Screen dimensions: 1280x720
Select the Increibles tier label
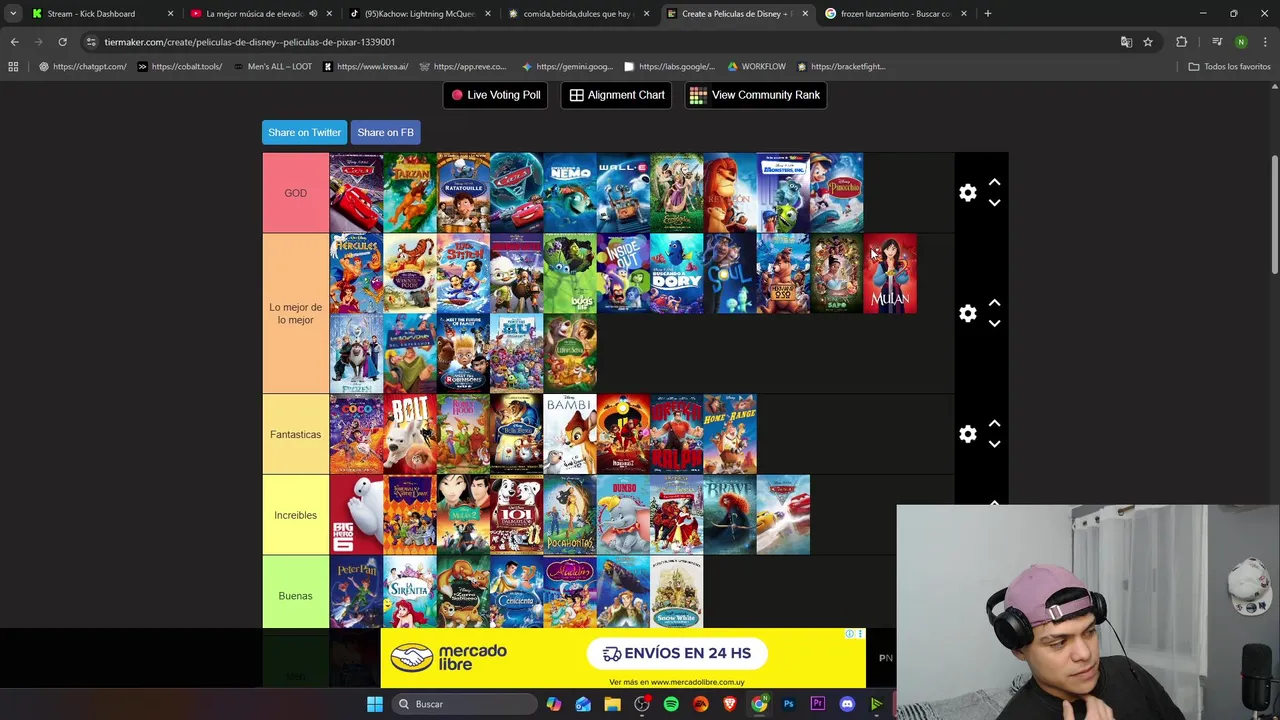pyautogui.click(x=295, y=515)
